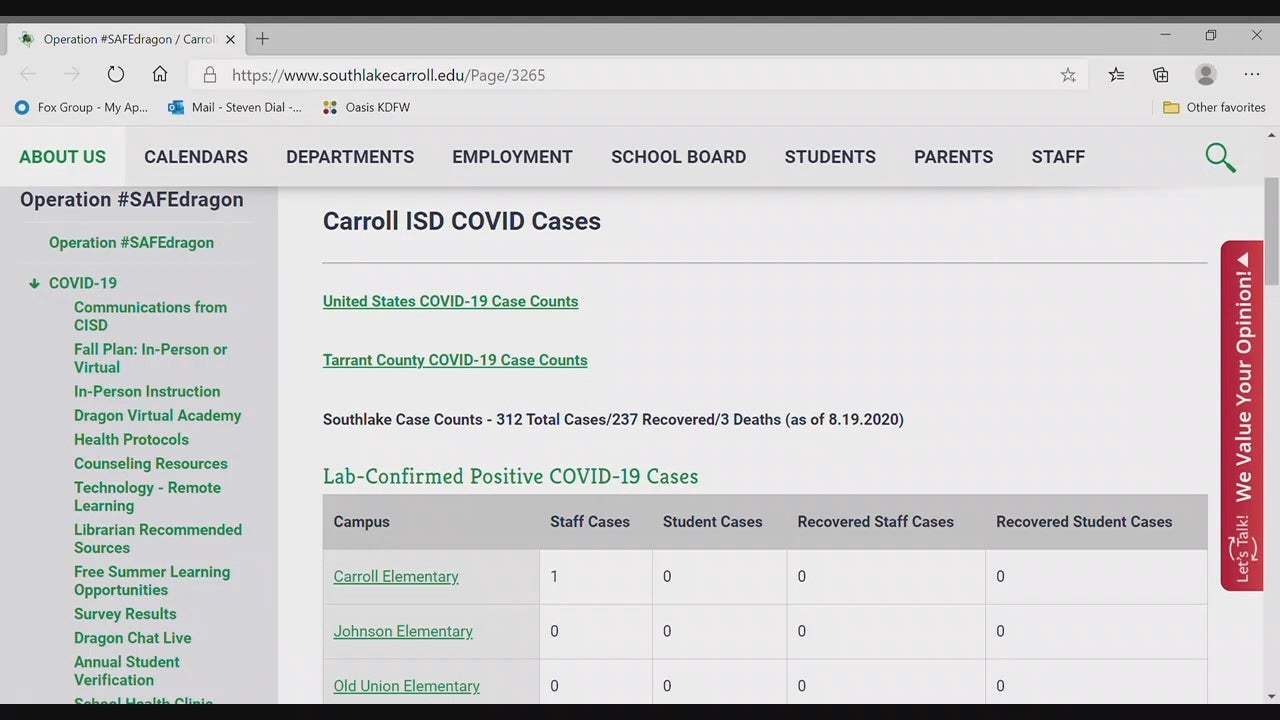Open the Carroll Elementary campus page

point(396,577)
